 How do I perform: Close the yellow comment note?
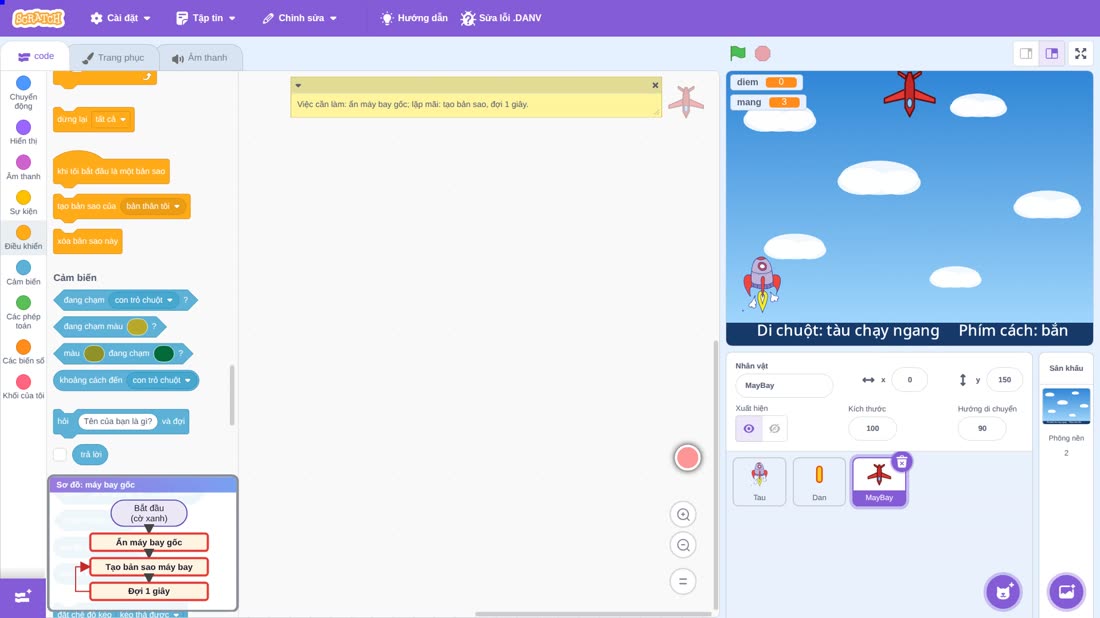tap(655, 86)
